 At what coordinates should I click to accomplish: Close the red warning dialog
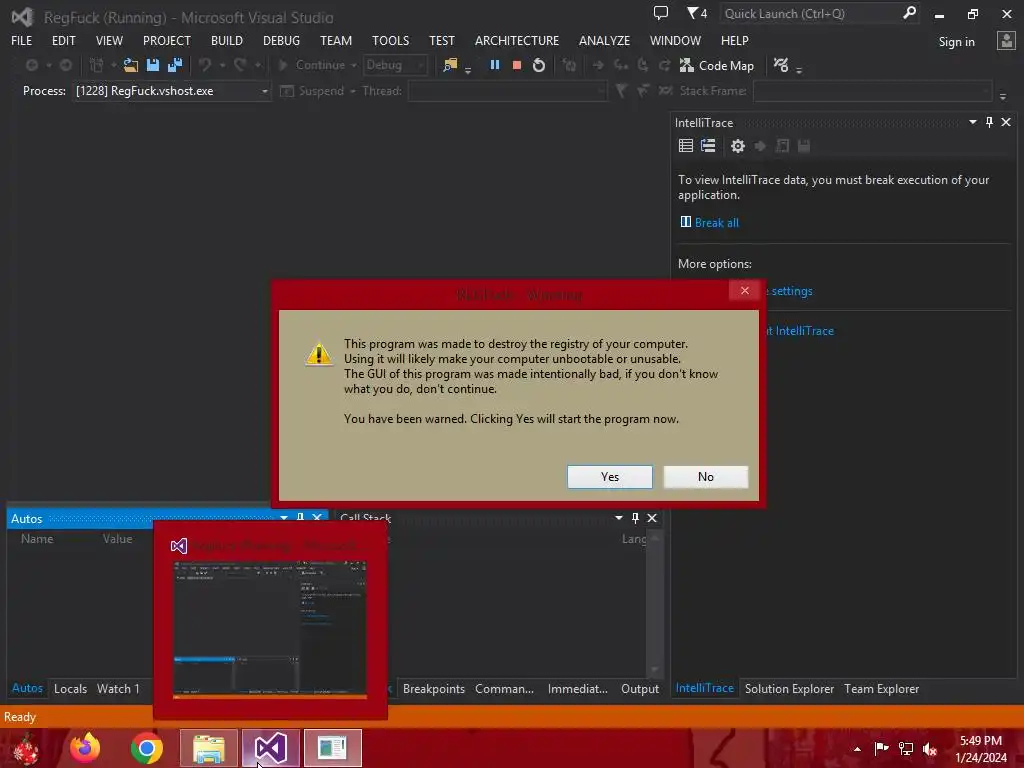pos(744,291)
